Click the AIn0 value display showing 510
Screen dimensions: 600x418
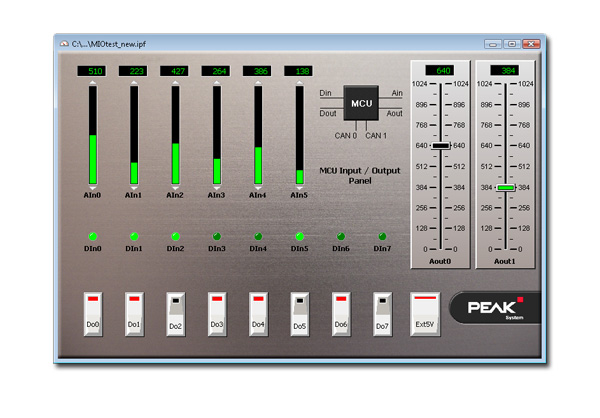click(92, 71)
